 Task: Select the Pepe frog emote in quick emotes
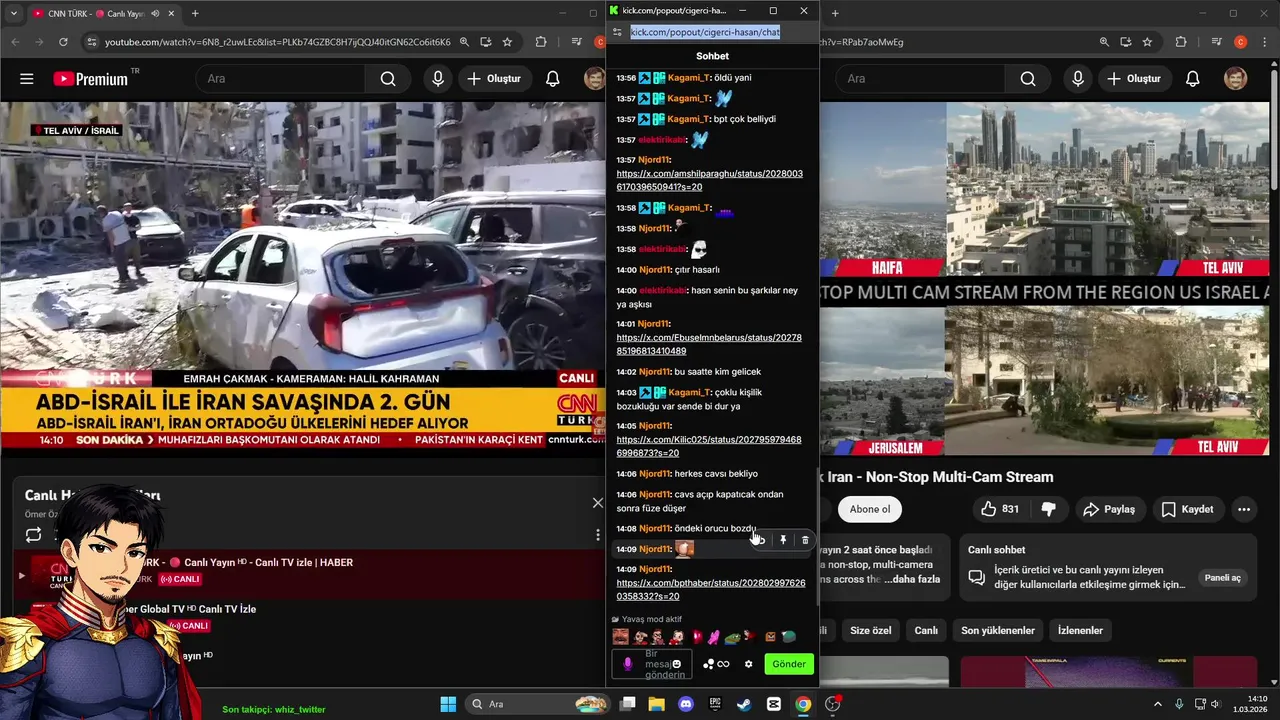pyautogui.click(x=732, y=637)
